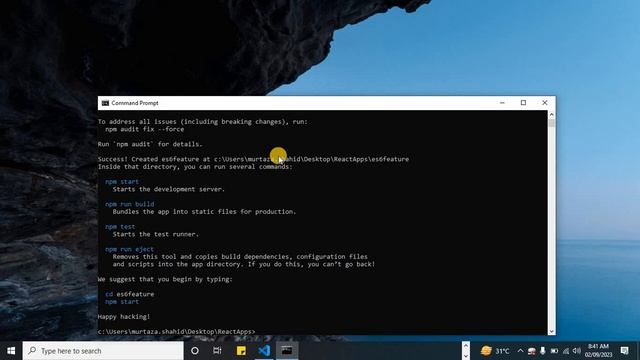Select the Command Prompt taskbar icon

pyautogui.click(x=287, y=351)
